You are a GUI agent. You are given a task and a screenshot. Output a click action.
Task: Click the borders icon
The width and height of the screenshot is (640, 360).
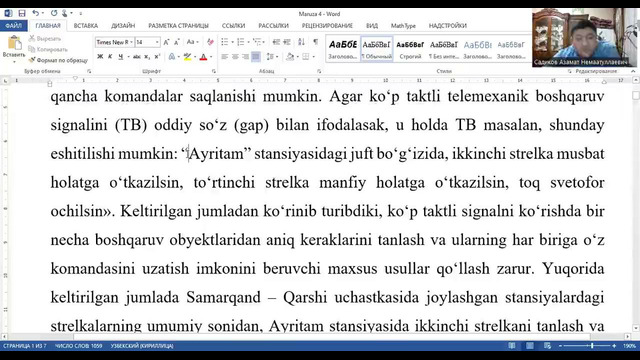tap(305, 57)
